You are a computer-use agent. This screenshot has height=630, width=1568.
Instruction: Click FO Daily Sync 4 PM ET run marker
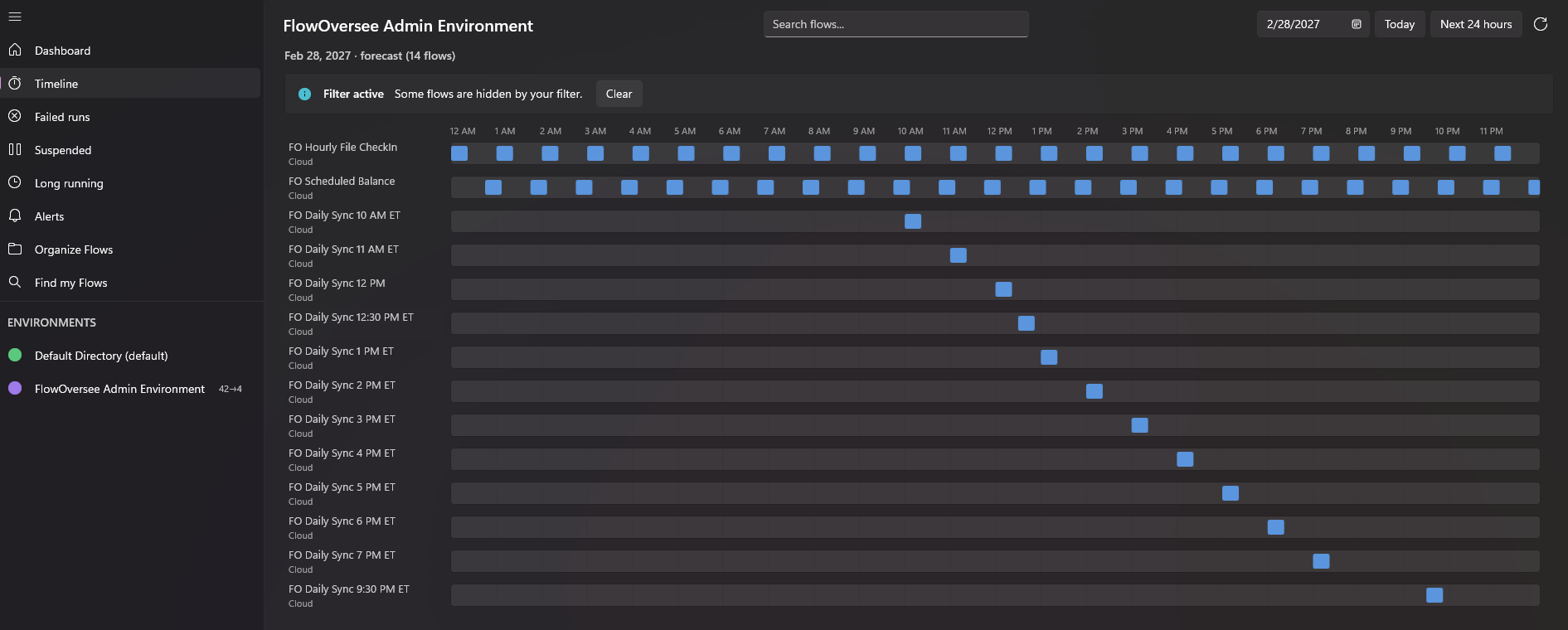pyautogui.click(x=1185, y=459)
